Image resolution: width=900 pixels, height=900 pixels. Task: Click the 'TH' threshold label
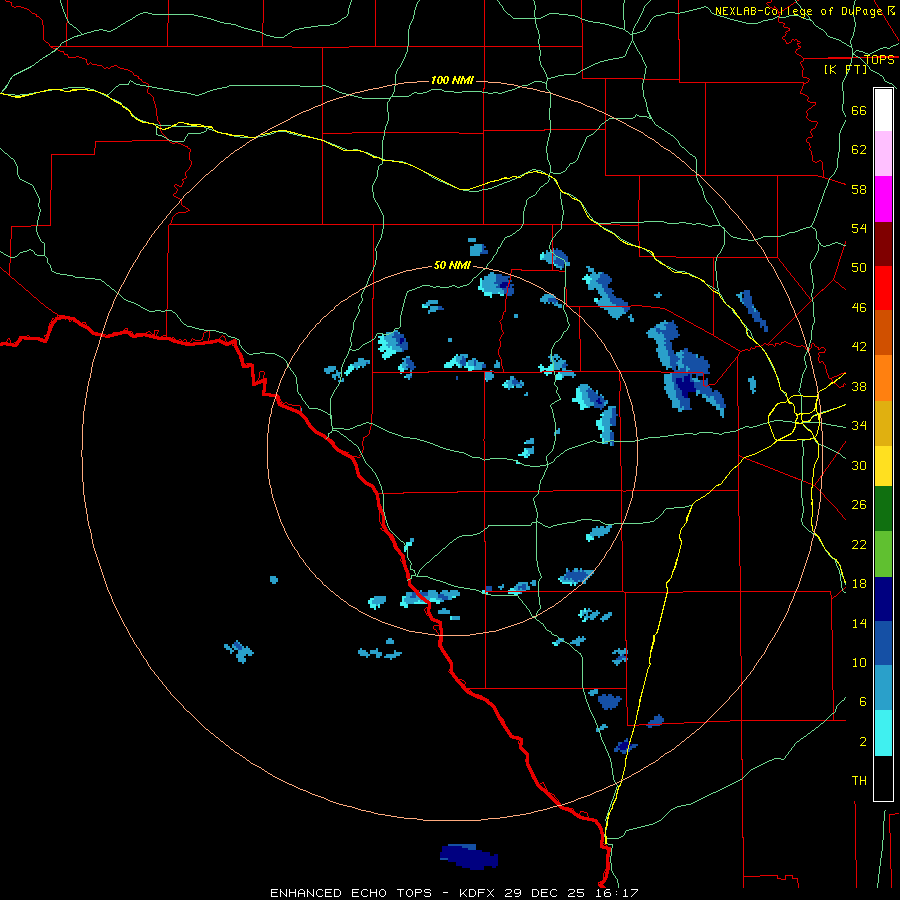(x=859, y=781)
